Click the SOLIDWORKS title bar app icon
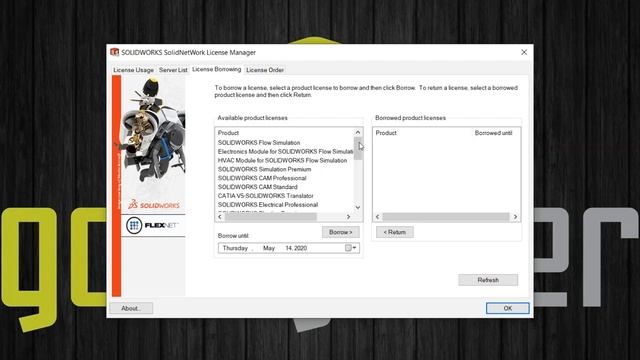 115,52
